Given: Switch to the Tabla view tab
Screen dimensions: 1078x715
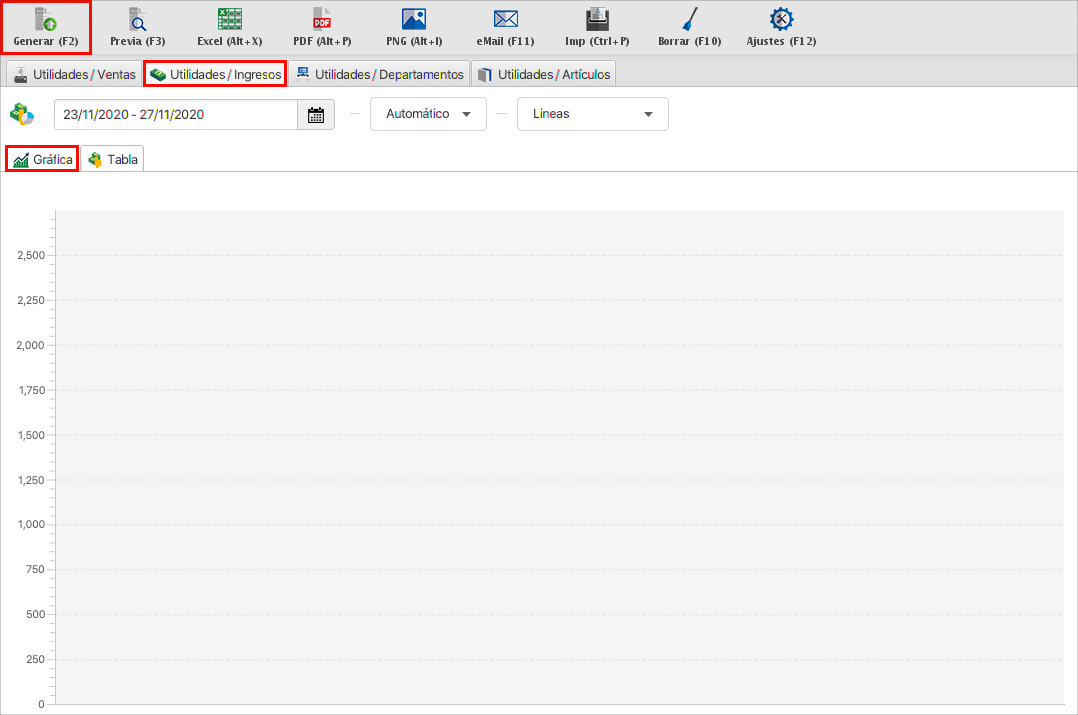Looking at the screenshot, I should [112, 160].
